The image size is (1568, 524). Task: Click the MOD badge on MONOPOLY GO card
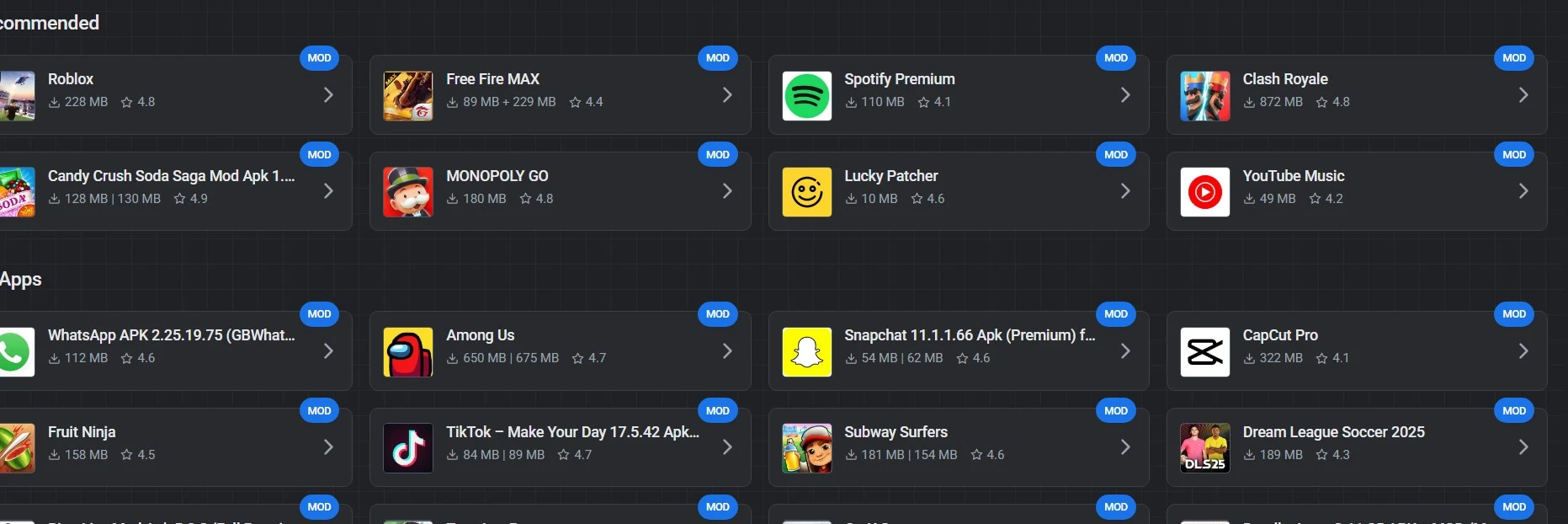[718, 155]
